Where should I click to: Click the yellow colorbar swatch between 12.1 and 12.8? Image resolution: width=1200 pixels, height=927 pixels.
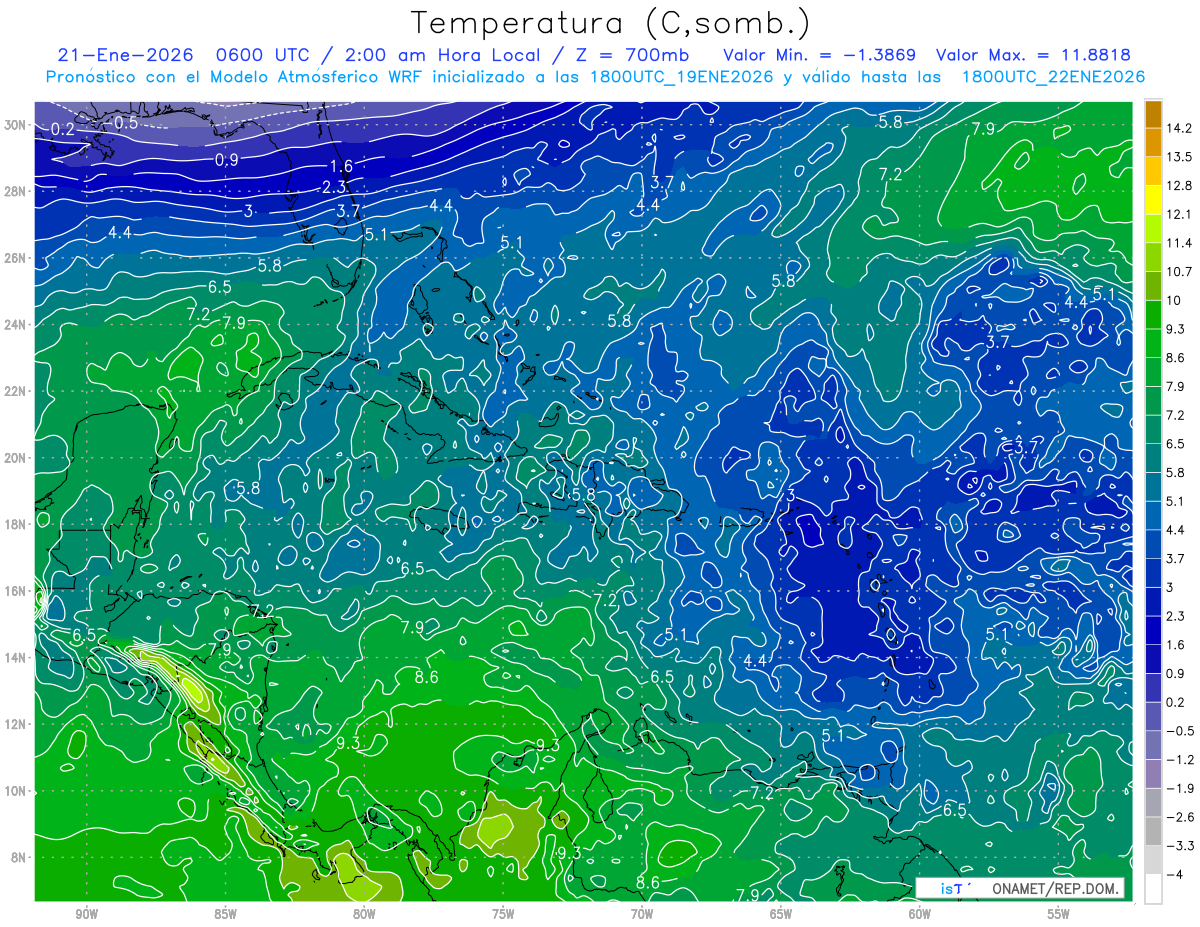tap(1153, 200)
